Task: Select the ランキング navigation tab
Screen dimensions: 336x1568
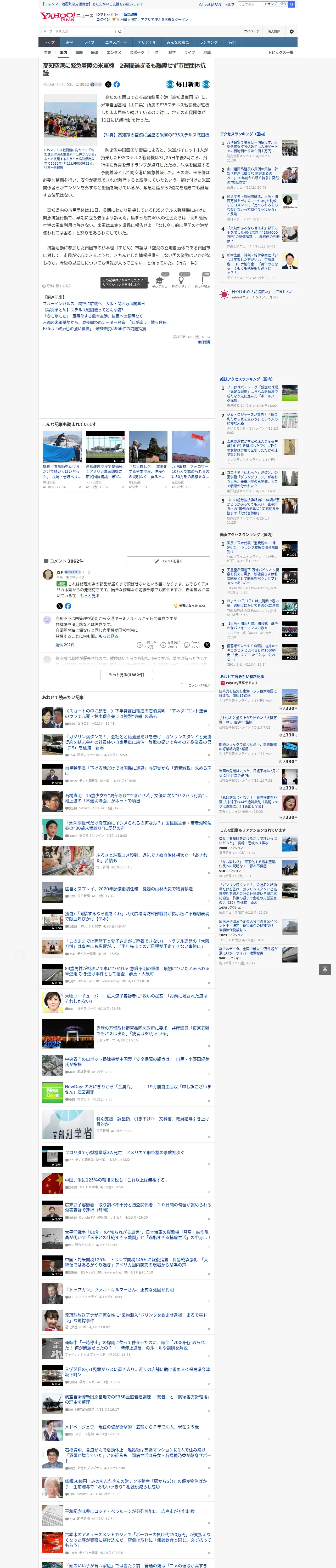Action: tap(209, 42)
